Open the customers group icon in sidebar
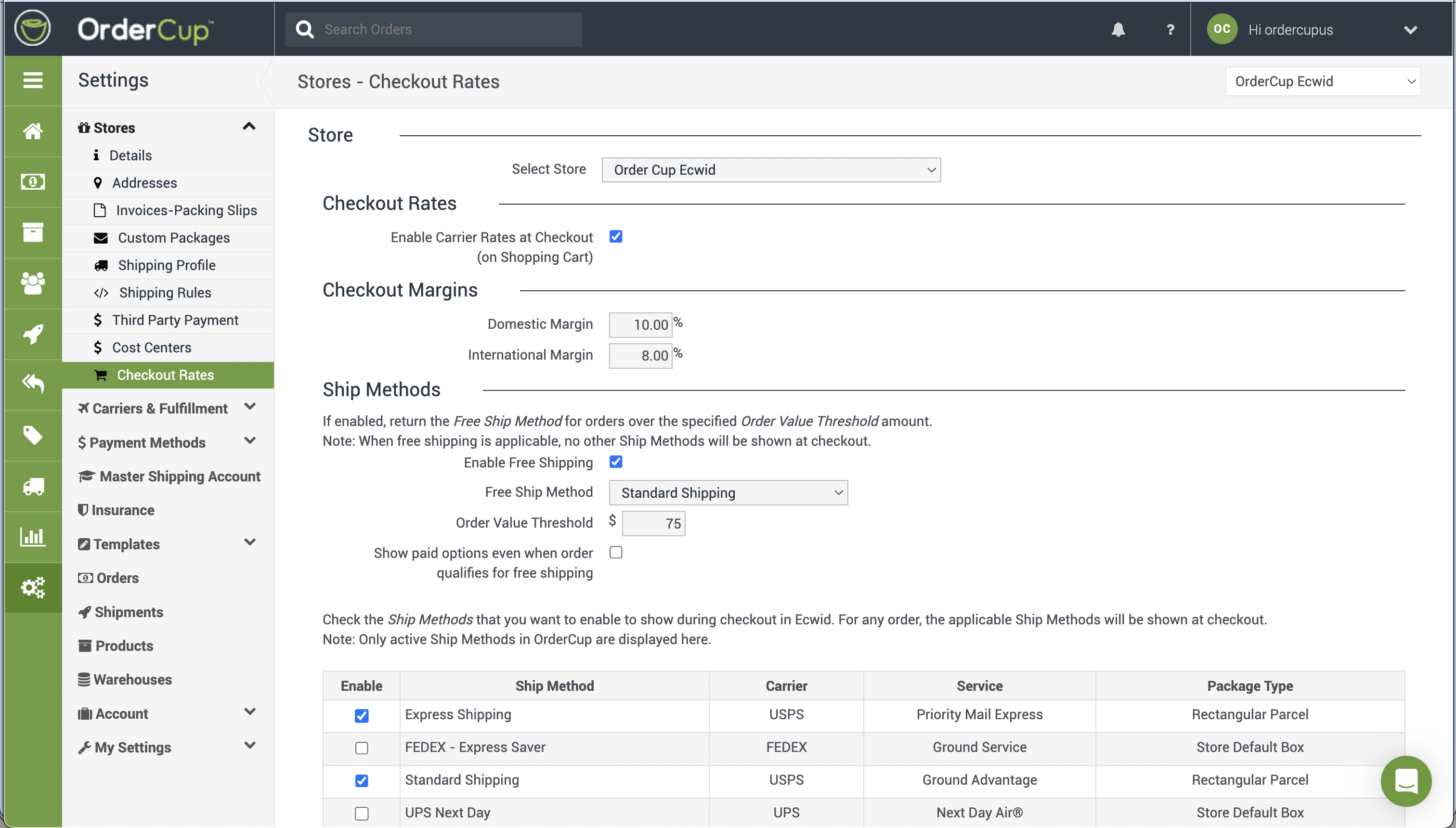 click(x=33, y=283)
